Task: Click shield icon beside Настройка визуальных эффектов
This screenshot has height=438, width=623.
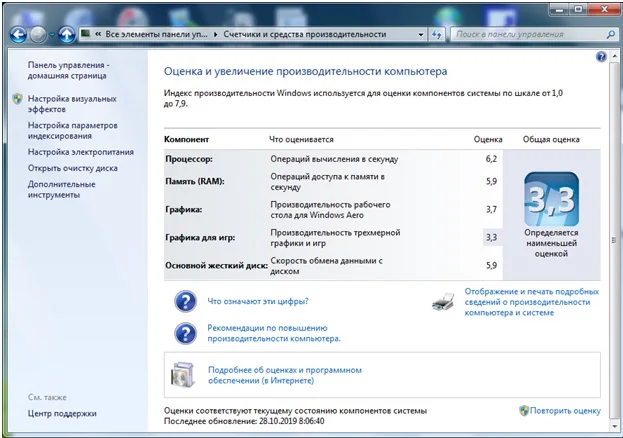Action: [x=17, y=99]
